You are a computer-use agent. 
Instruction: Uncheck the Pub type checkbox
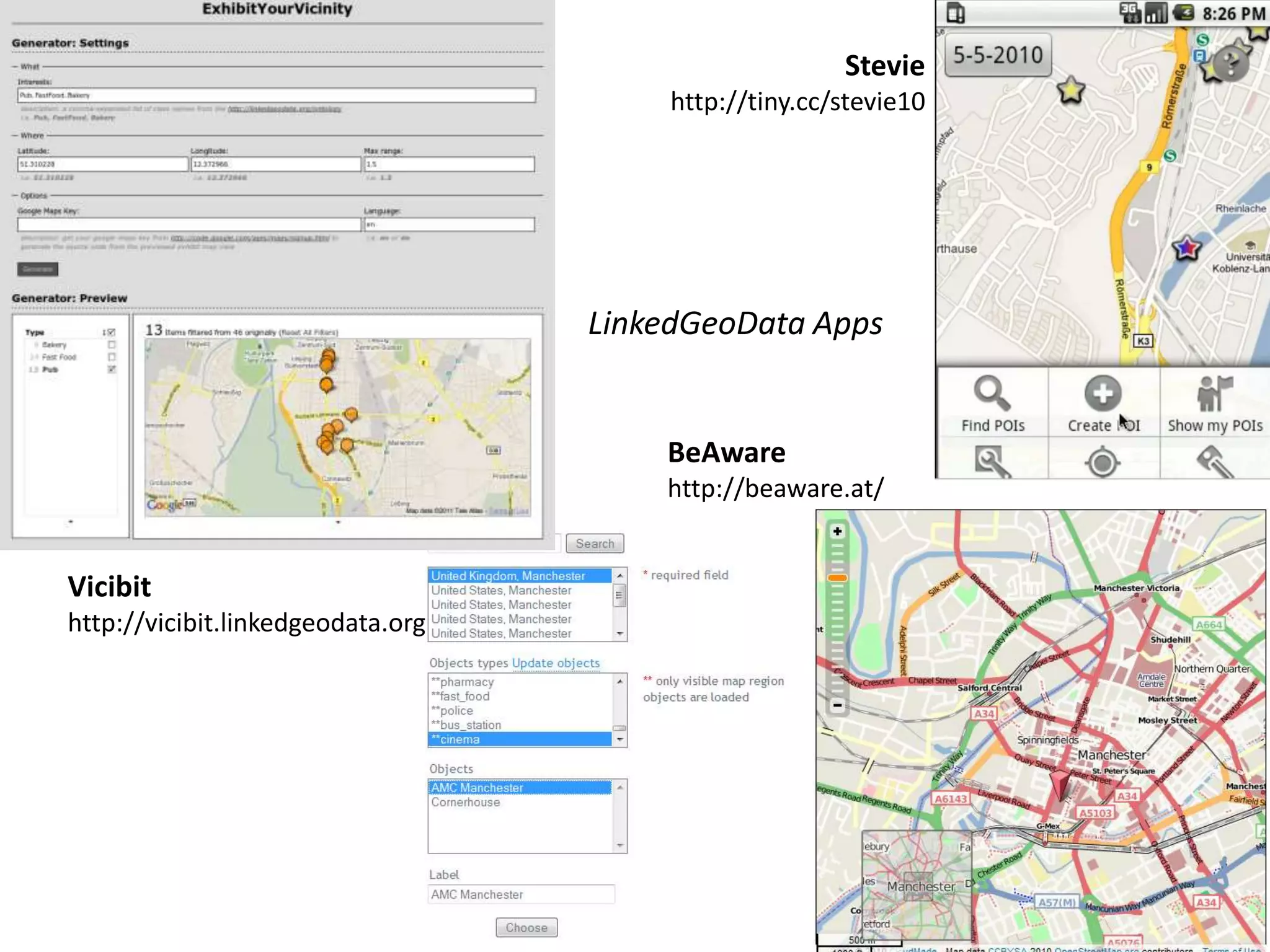click(112, 369)
